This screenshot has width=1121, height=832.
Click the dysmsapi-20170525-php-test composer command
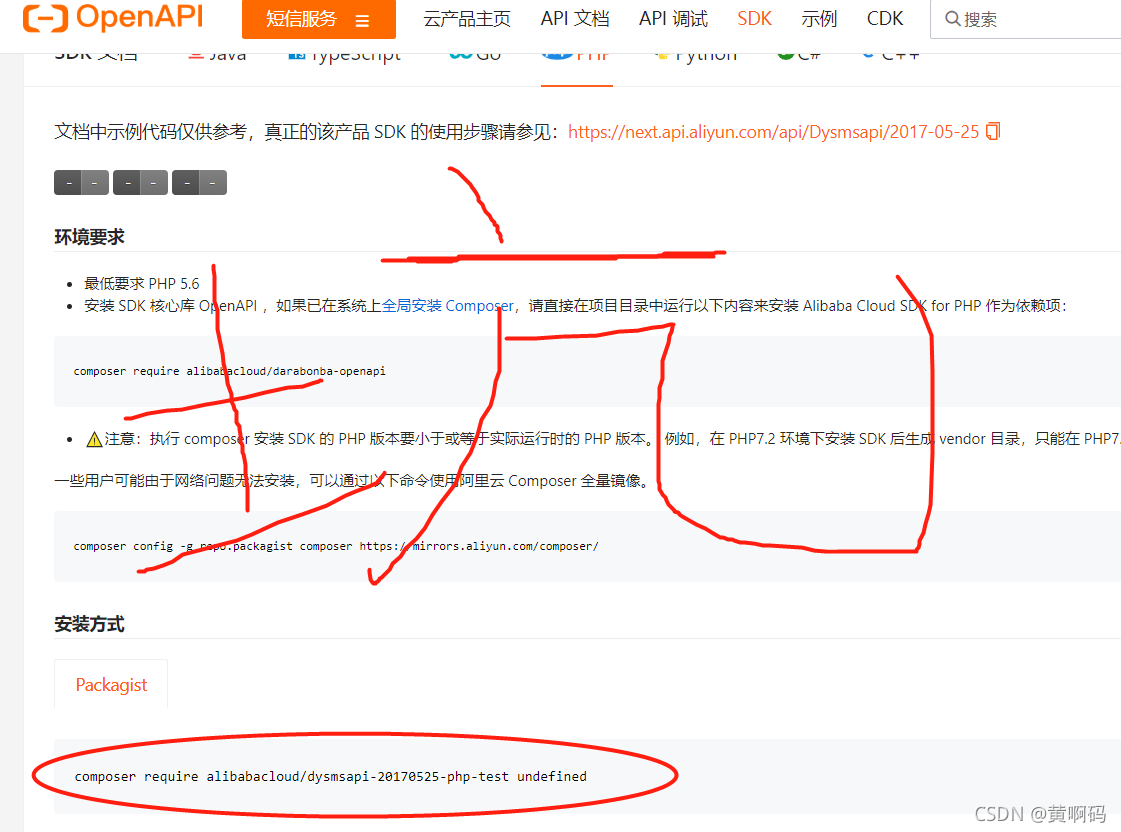click(x=330, y=776)
